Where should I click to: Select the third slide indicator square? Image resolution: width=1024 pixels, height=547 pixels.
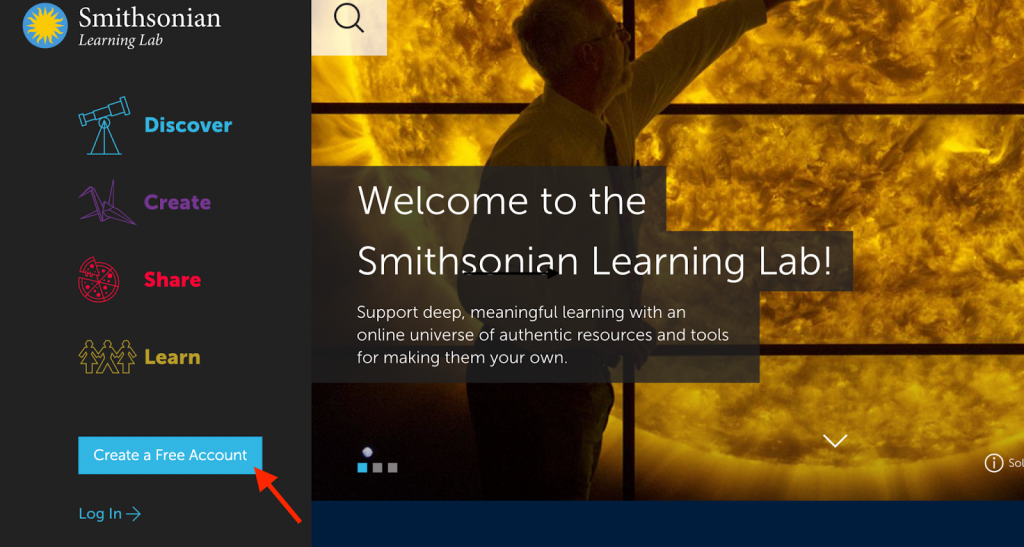point(392,467)
